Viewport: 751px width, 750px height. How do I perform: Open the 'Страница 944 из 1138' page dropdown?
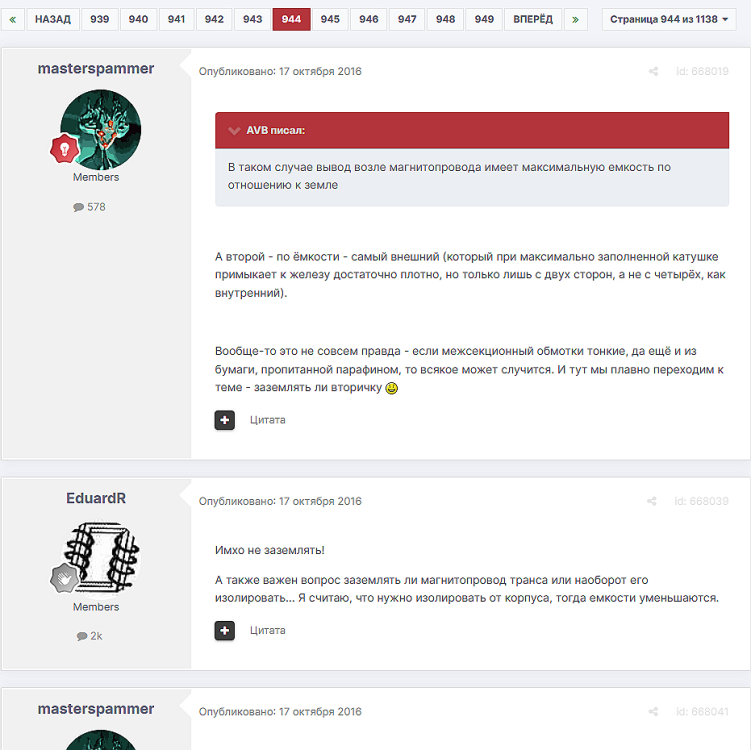(669, 20)
